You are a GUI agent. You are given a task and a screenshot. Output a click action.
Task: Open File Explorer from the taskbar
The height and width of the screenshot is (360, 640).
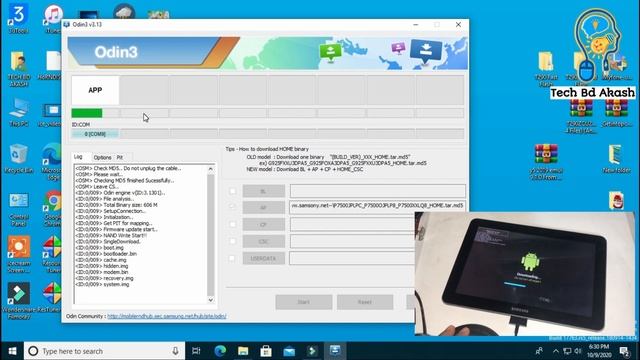[243, 351]
